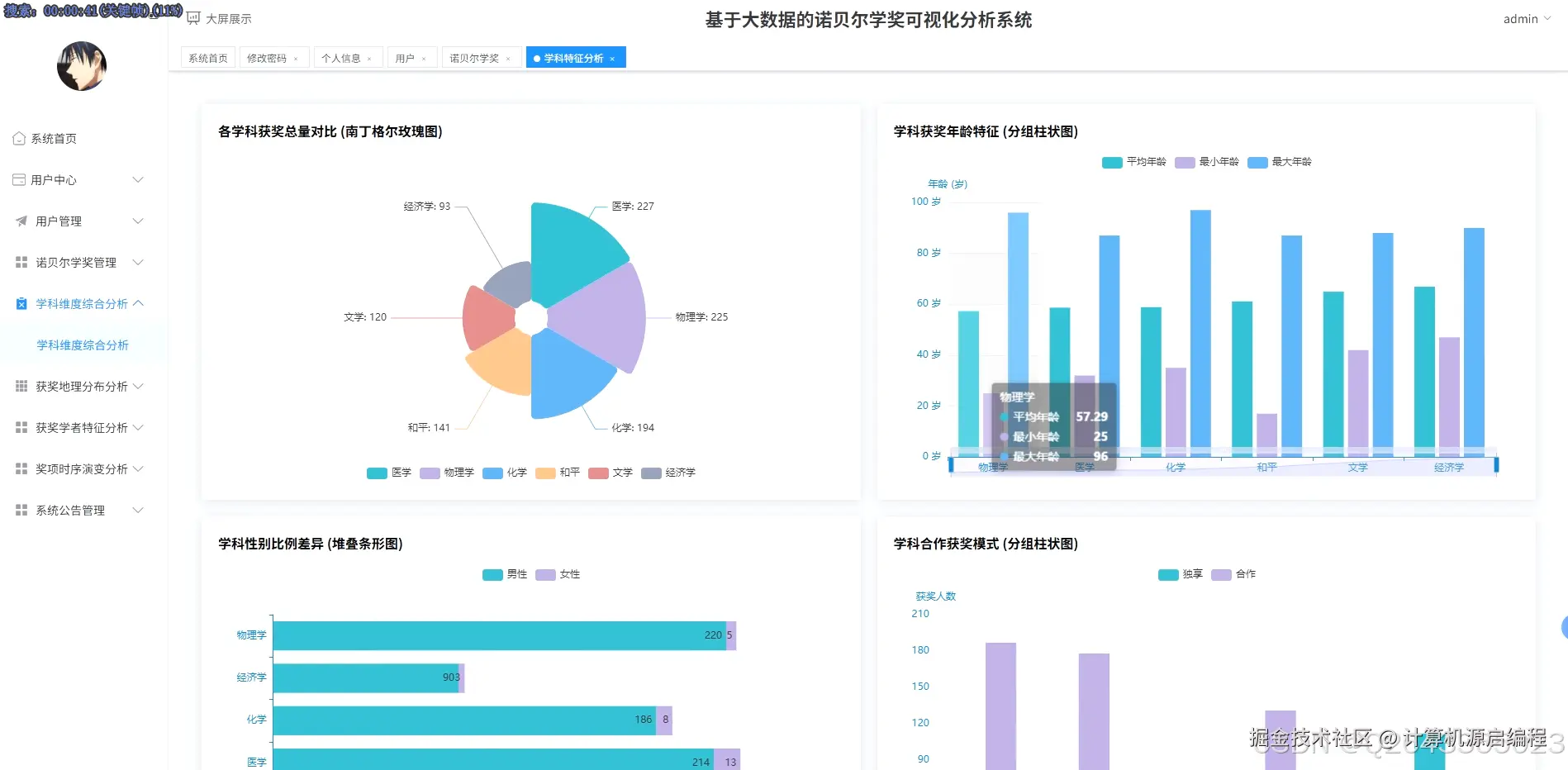Click the 诺贝尔学奖管理 grid icon
This screenshot has height=770, width=1568.
(21, 262)
